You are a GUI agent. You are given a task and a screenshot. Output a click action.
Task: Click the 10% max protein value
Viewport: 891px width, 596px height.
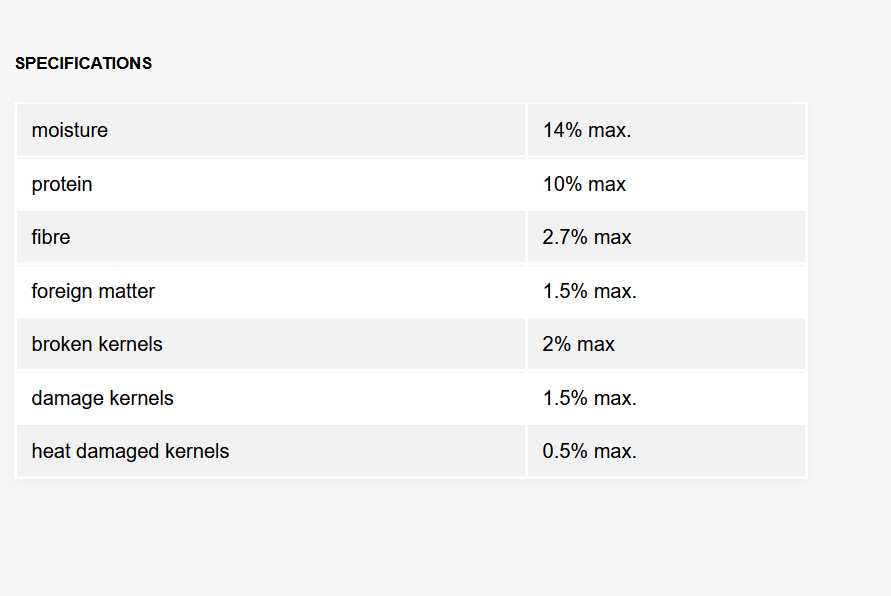coord(584,184)
